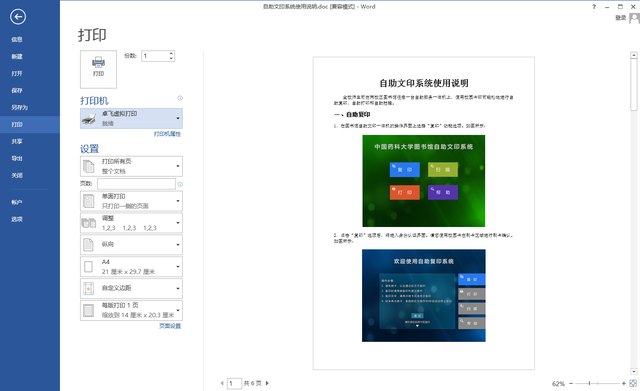Open the A4 paper size dropdown
The image size is (640, 391).
point(131,267)
